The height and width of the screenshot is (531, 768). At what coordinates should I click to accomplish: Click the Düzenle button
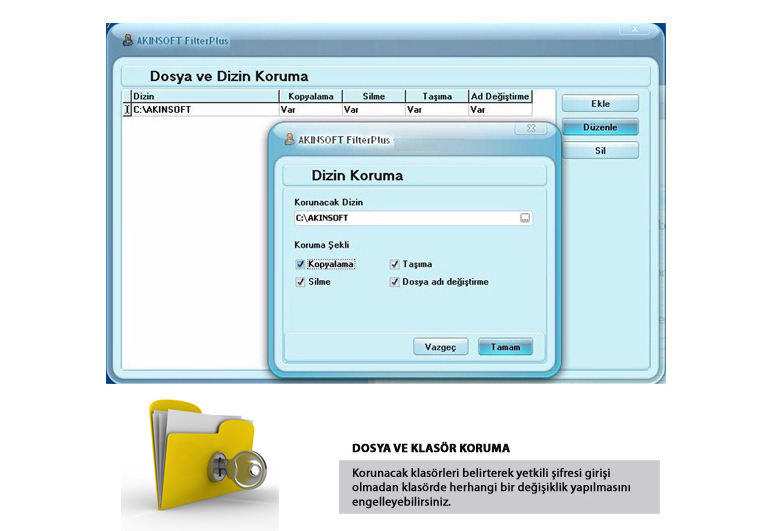(600, 127)
